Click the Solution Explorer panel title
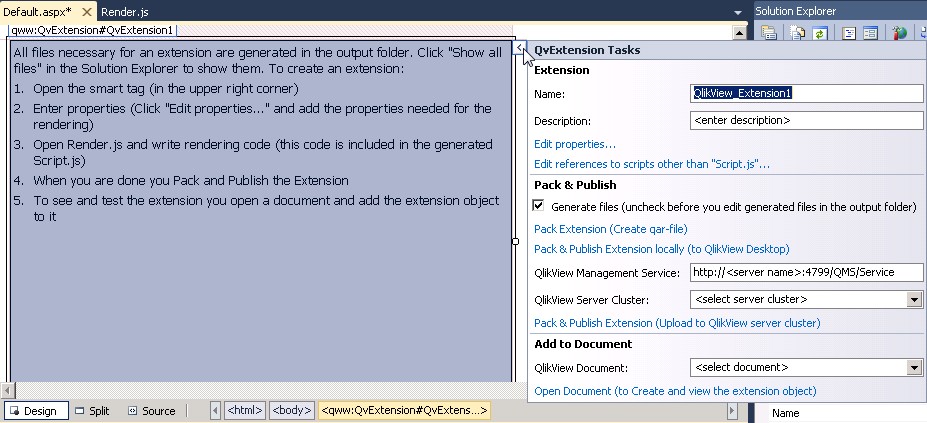Image resolution: width=927 pixels, height=423 pixels. (x=795, y=11)
